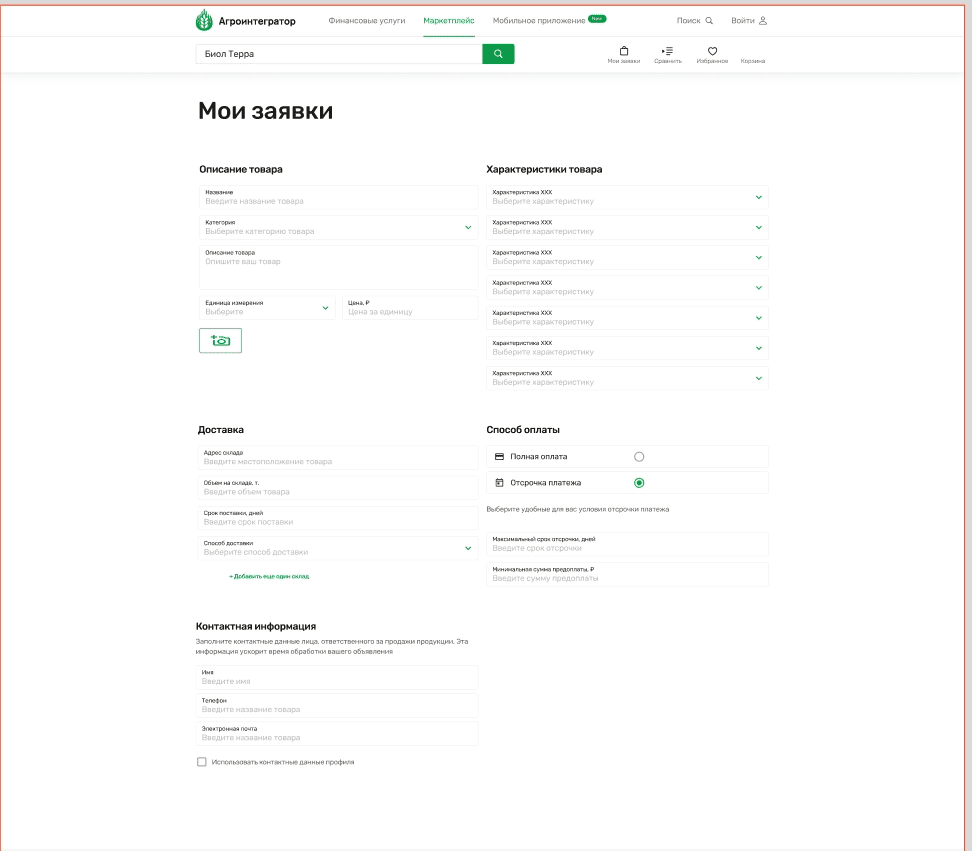Open the Сравнить comparison icon
Viewport: 972px width, 851px height.
click(668, 52)
